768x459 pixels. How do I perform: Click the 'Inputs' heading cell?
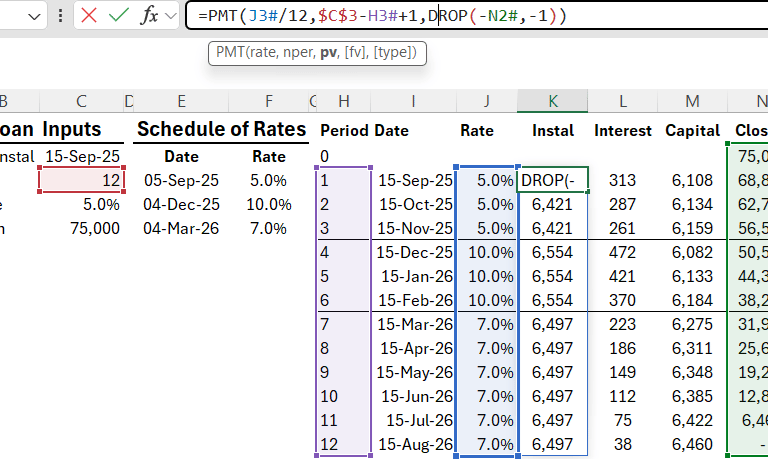[x=72, y=129]
